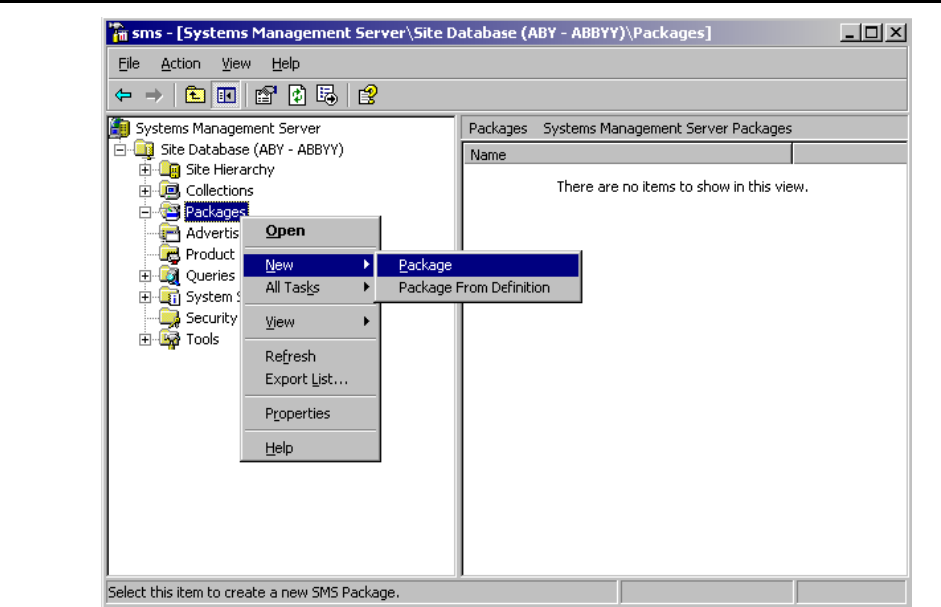
Task: Select the Tools label
Action: tap(202, 339)
